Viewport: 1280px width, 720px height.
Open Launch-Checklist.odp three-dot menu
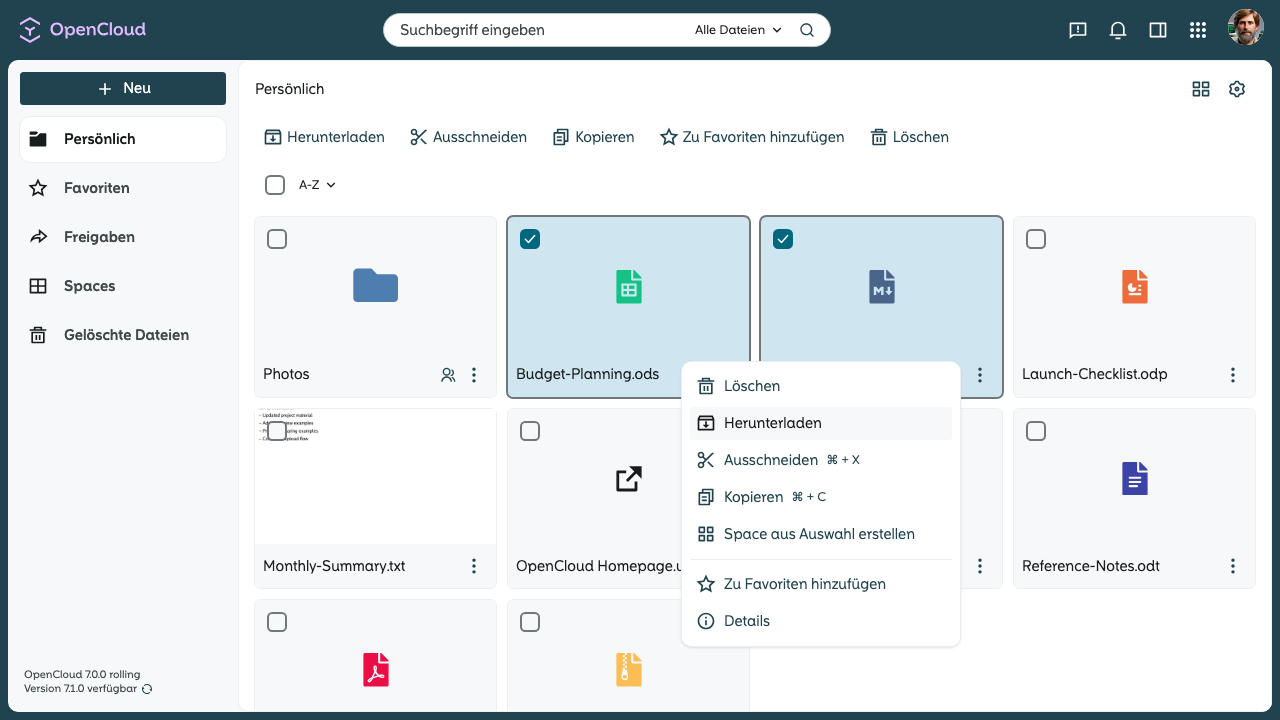point(1233,375)
